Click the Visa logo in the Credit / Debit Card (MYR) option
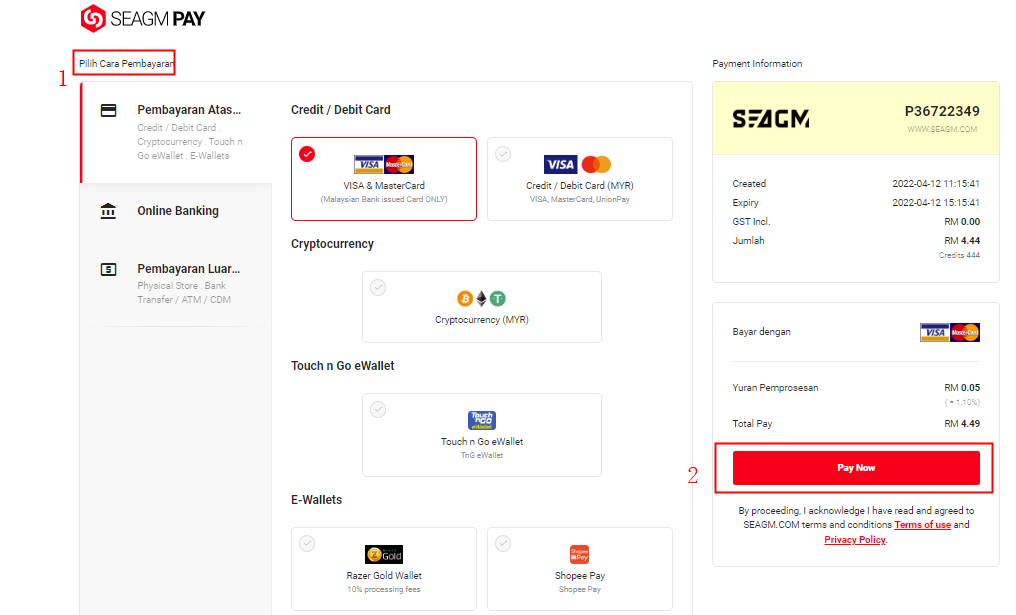The image size is (1016, 615). (x=560, y=165)
